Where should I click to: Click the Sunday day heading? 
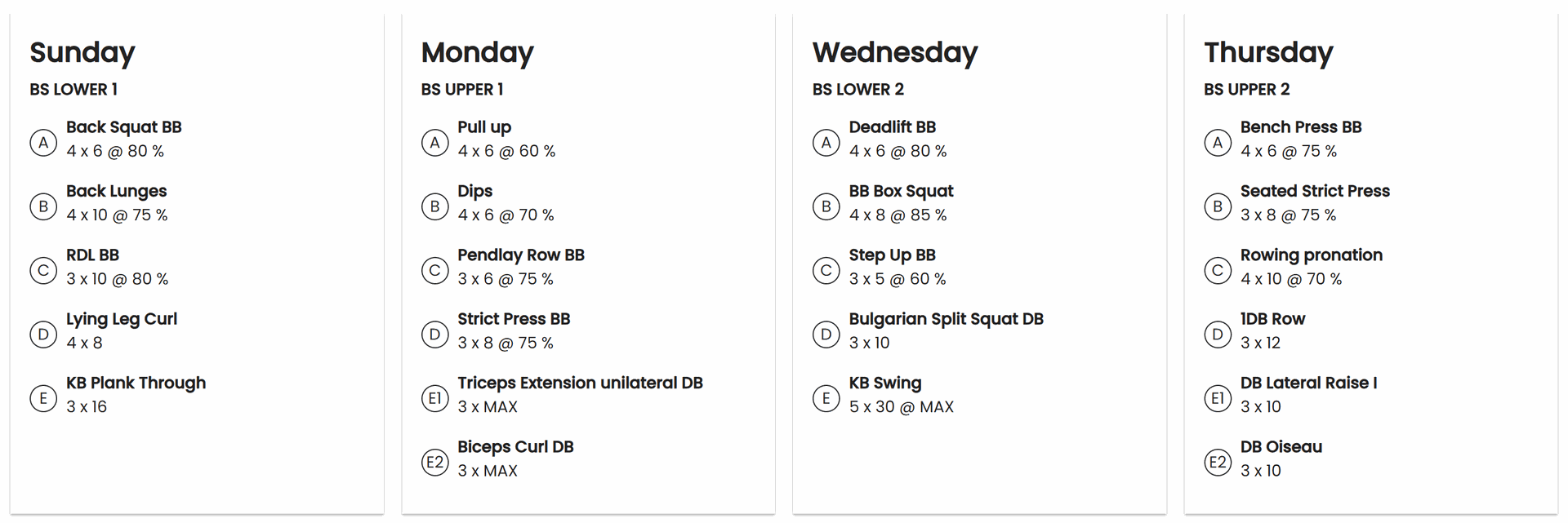82,52
